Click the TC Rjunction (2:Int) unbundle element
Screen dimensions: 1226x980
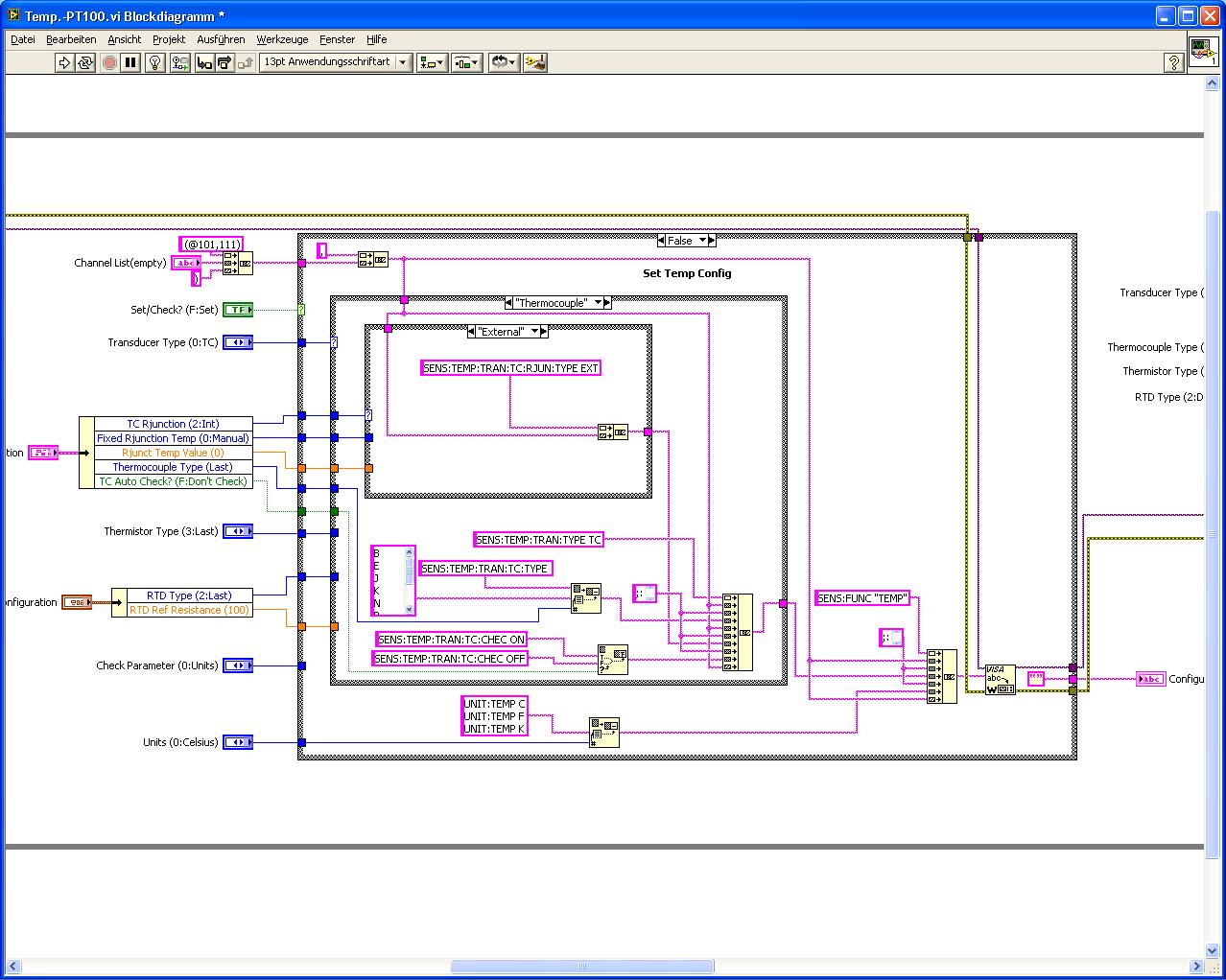[173, 424]
